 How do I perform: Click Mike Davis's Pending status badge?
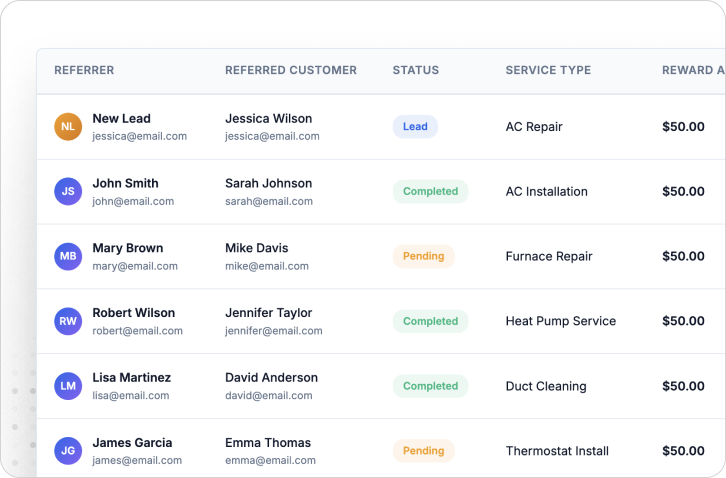(x=423, y=257)
